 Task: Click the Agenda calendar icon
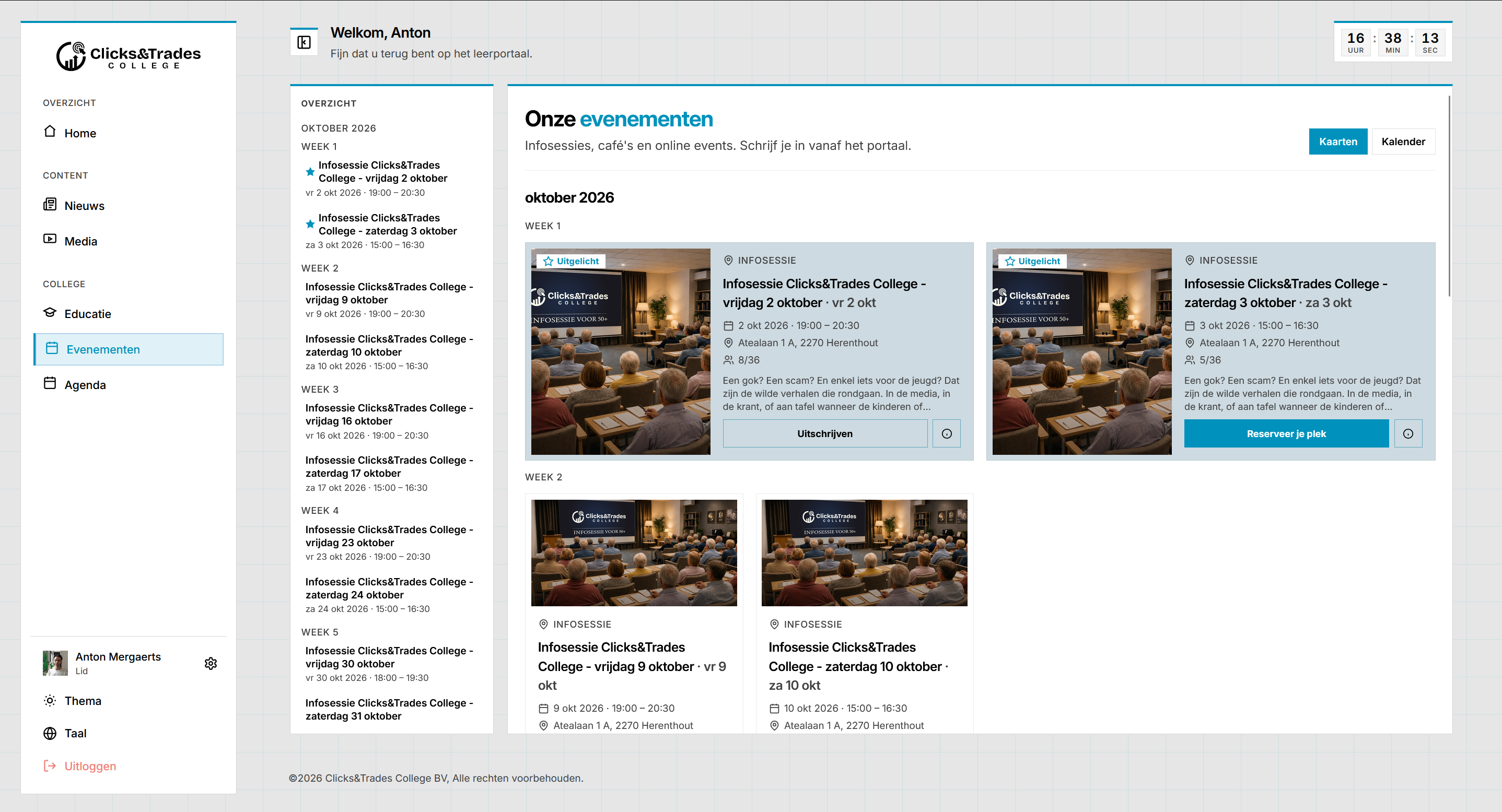(50, 384)
